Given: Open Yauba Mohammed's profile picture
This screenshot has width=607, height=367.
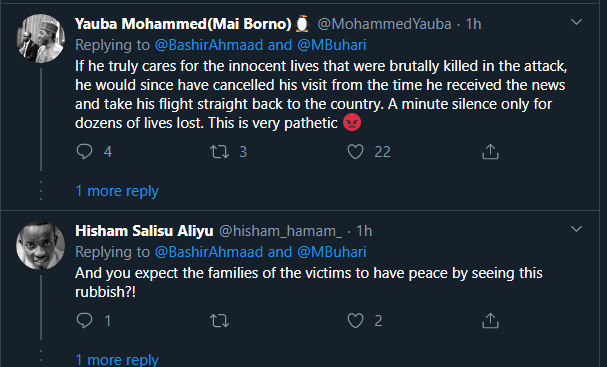Looking at the screenshot, I should 41,38.
